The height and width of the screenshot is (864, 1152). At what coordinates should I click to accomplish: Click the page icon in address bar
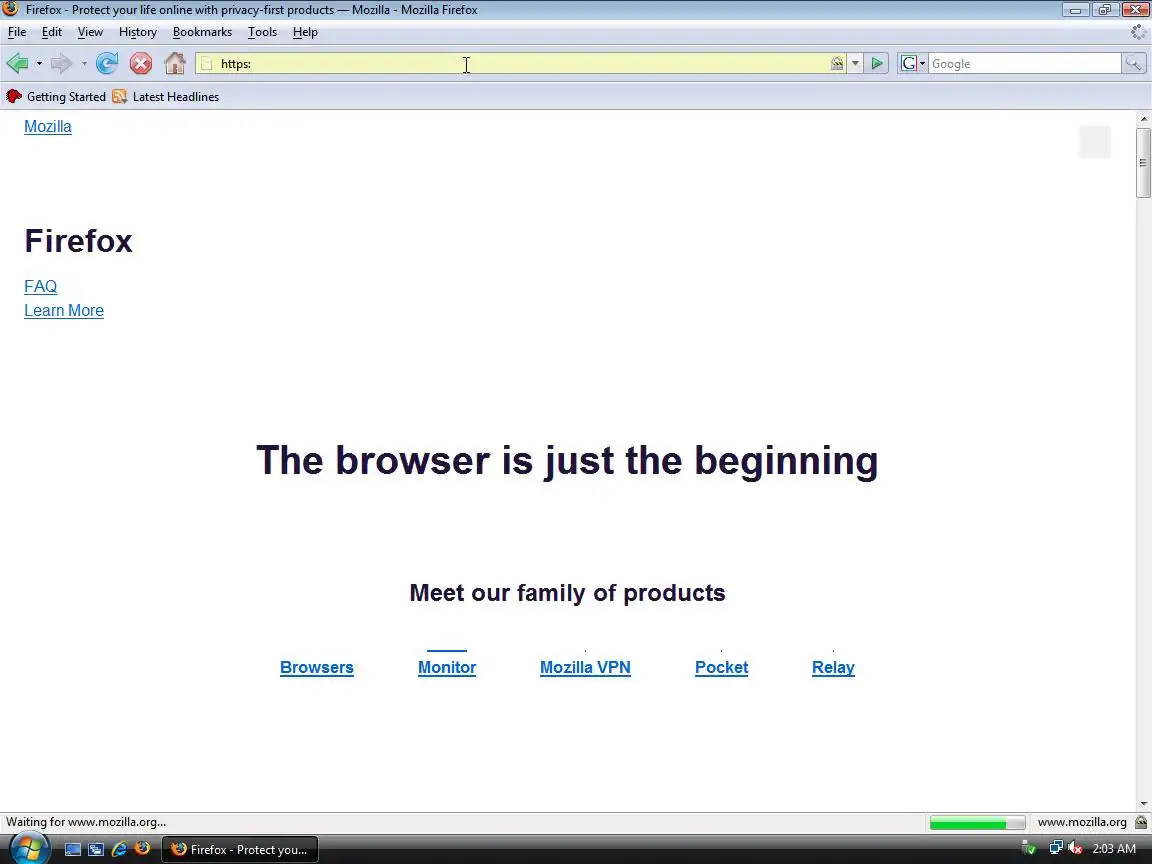click(206, 64)
